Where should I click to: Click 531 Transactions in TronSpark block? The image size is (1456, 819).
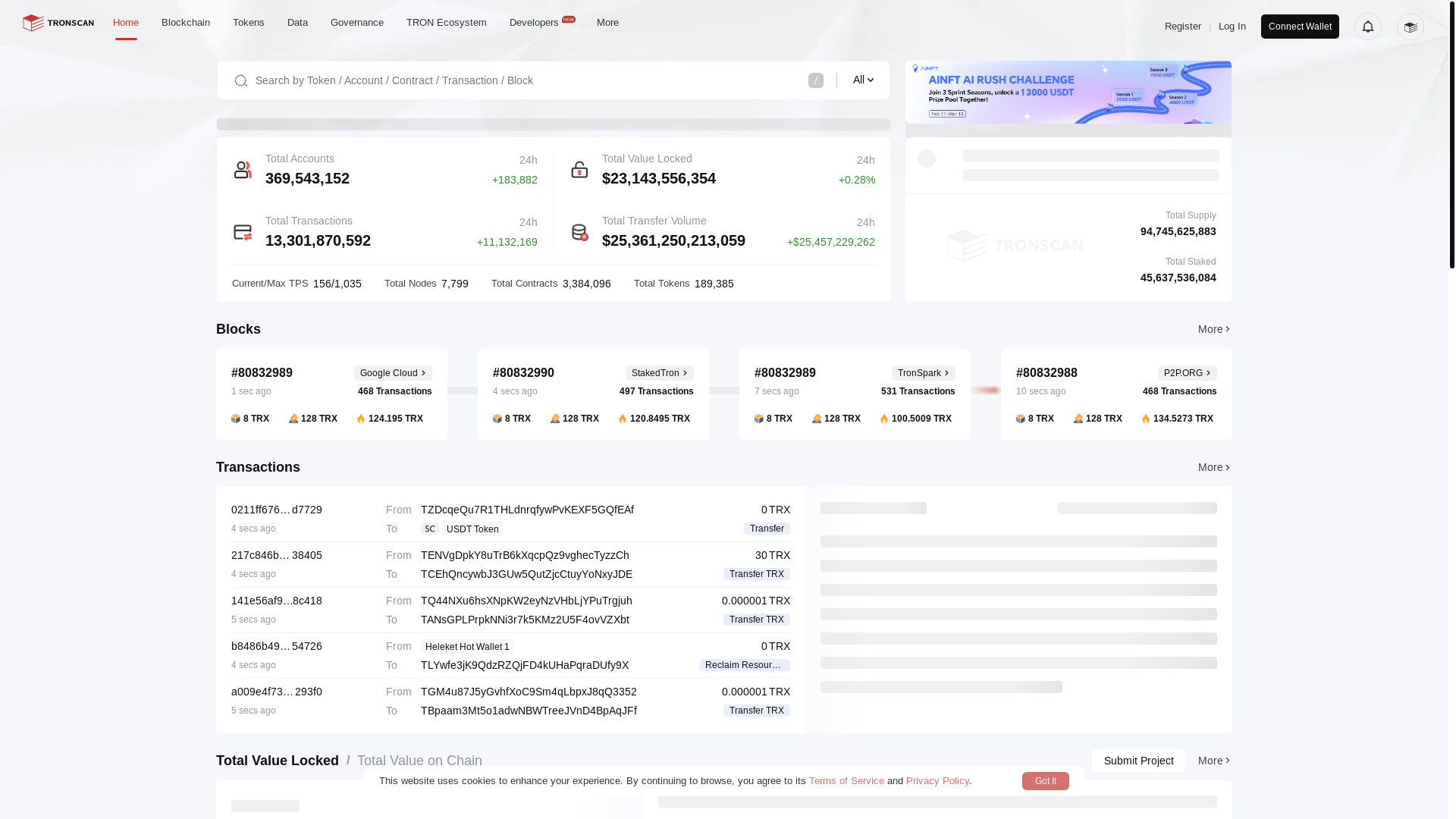[x=918, y=391]
